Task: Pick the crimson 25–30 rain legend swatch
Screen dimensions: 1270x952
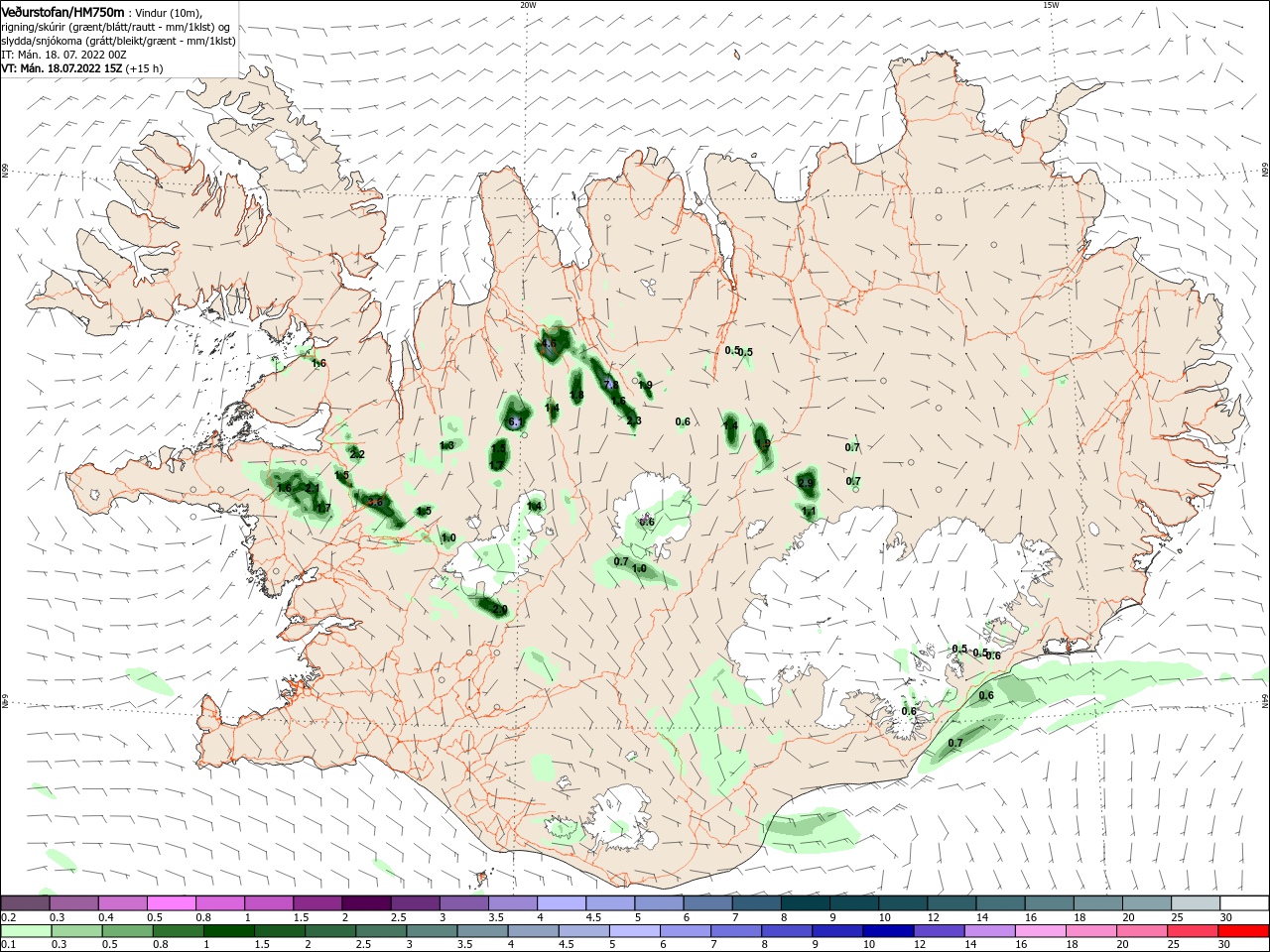Action: click(1194, 931)
